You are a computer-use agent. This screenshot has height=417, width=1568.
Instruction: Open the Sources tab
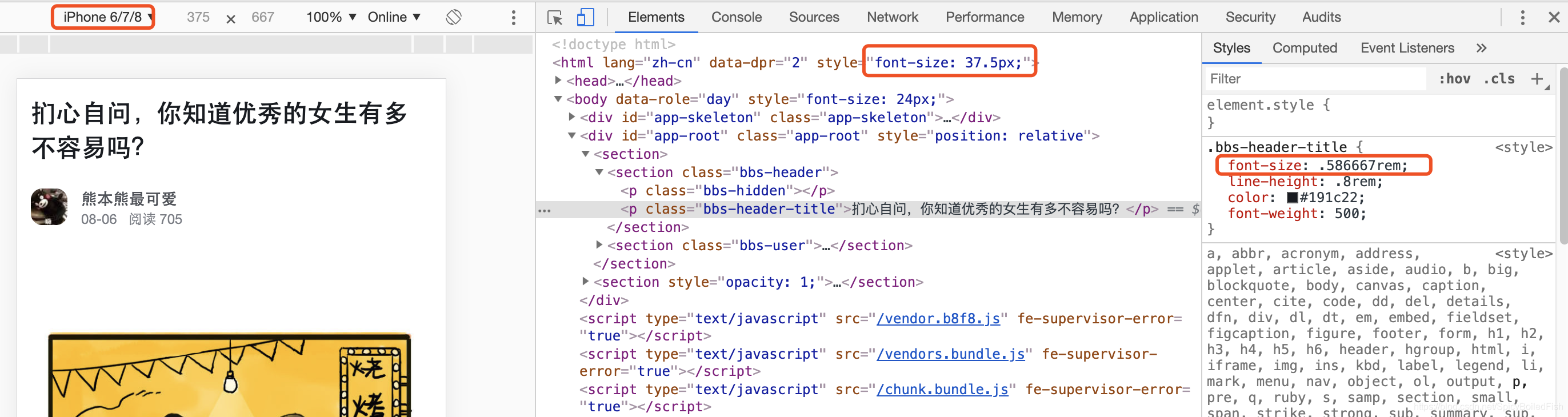click(814, 17)
